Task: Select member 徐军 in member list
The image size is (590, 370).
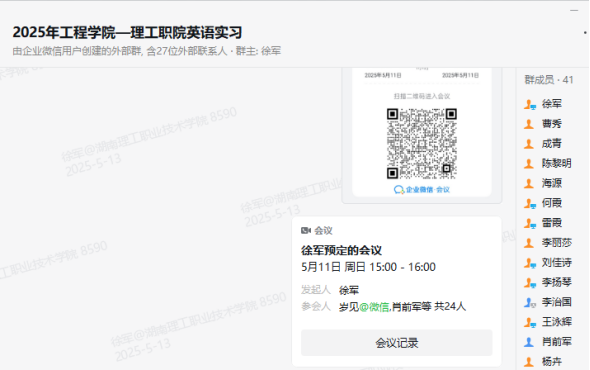Action: [x=552, y=104]
